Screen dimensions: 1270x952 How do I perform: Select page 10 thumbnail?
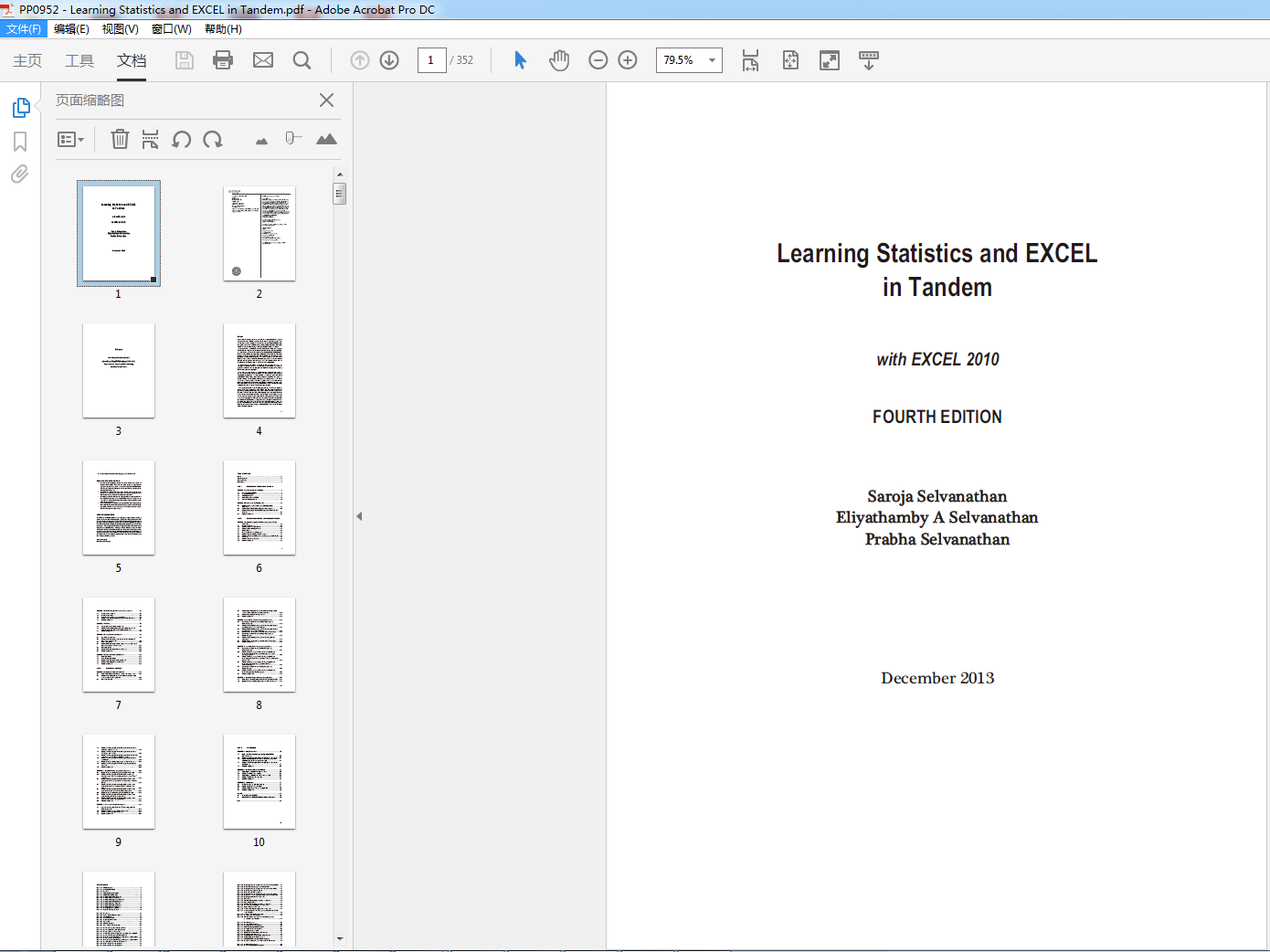pos(259,782)
